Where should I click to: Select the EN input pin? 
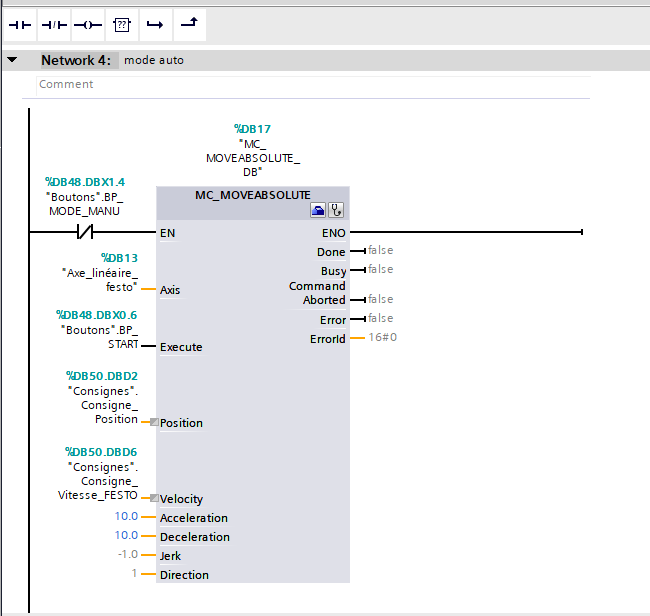tap(167, 233)
